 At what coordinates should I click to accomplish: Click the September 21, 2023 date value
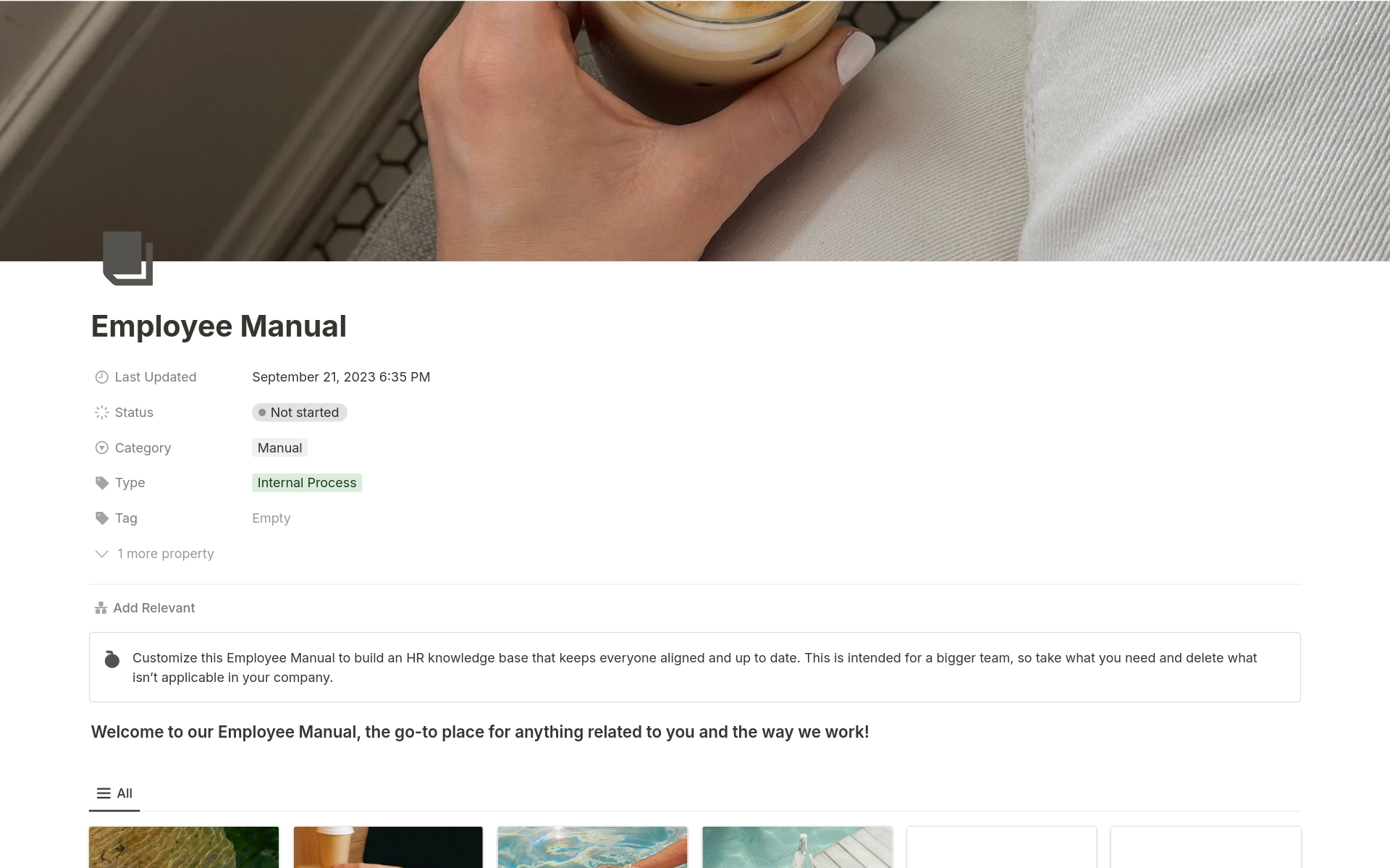click(x=341, y=377)
